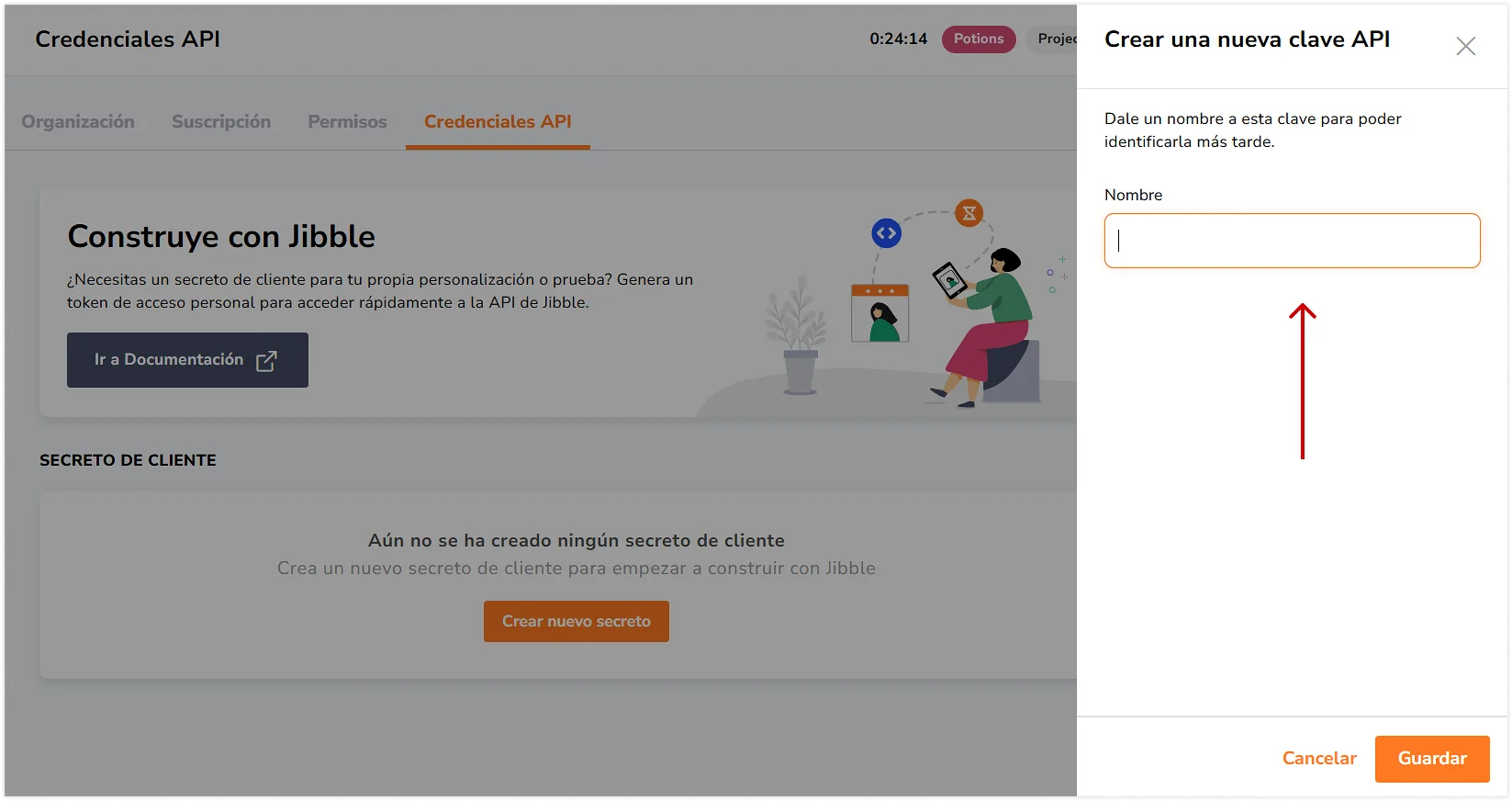Open the Organización tab
The image size is (1512, 801).
click(x=78, y=121)
